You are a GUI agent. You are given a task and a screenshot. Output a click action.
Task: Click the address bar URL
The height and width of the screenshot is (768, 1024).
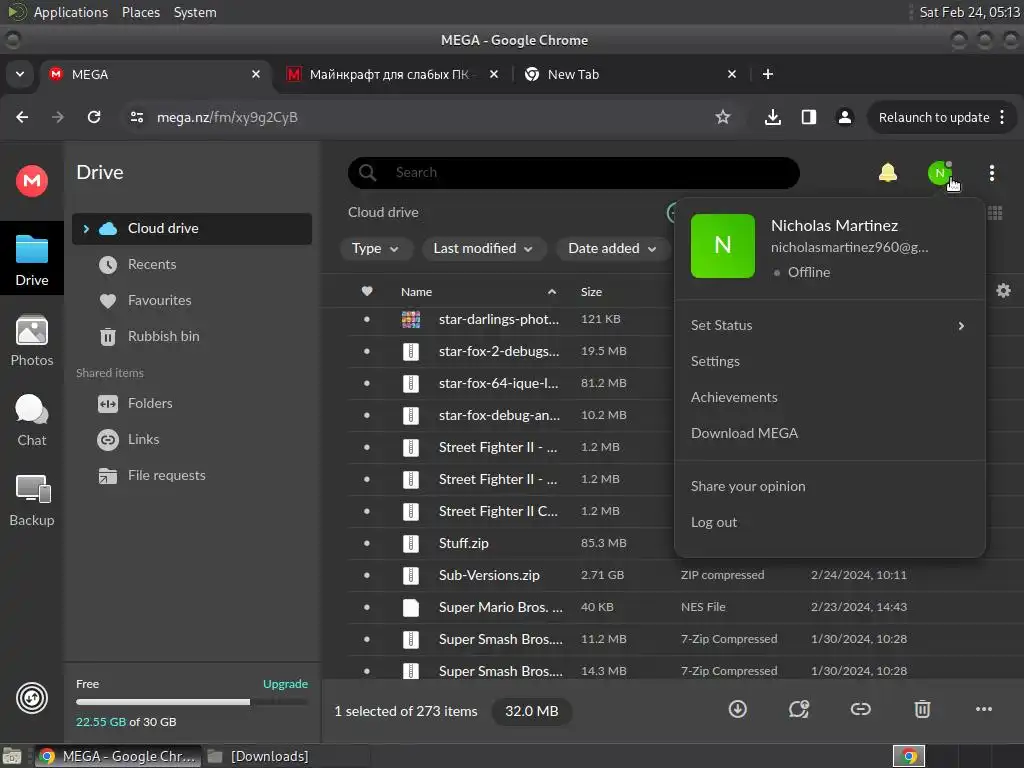[x=227, y=118]
